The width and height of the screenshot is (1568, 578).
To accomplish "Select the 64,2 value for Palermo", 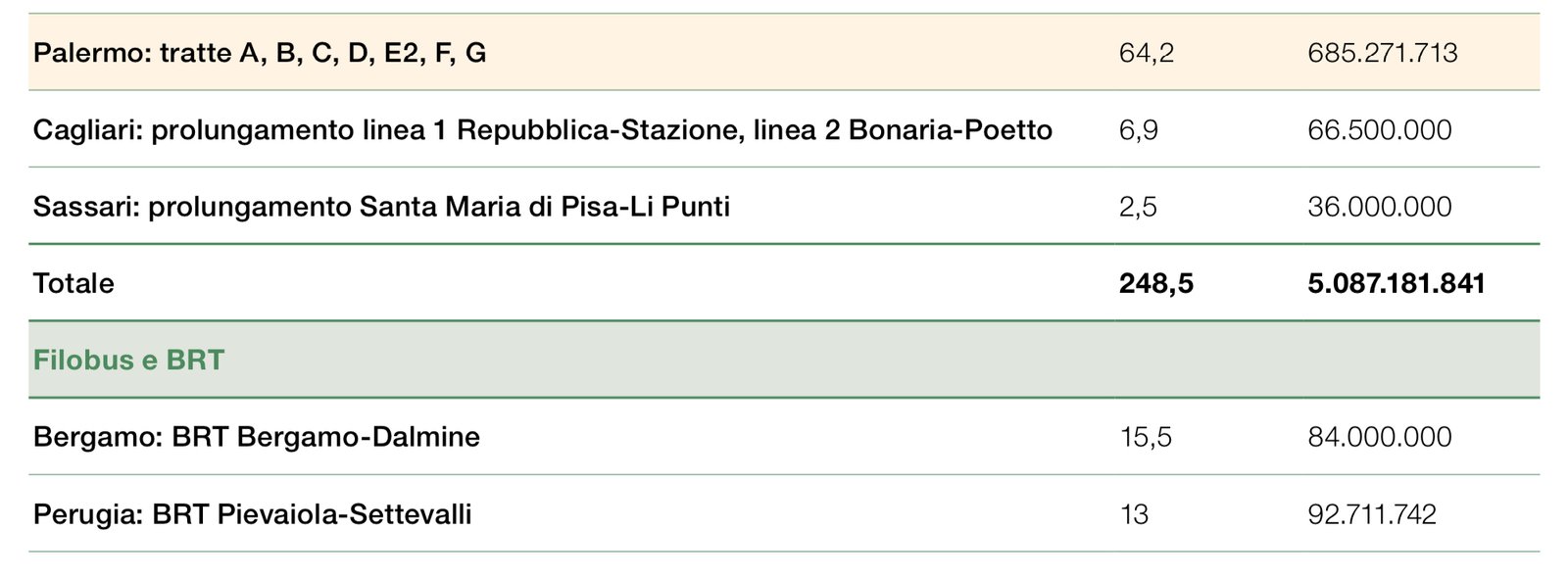I will (x=1146, y=53).
